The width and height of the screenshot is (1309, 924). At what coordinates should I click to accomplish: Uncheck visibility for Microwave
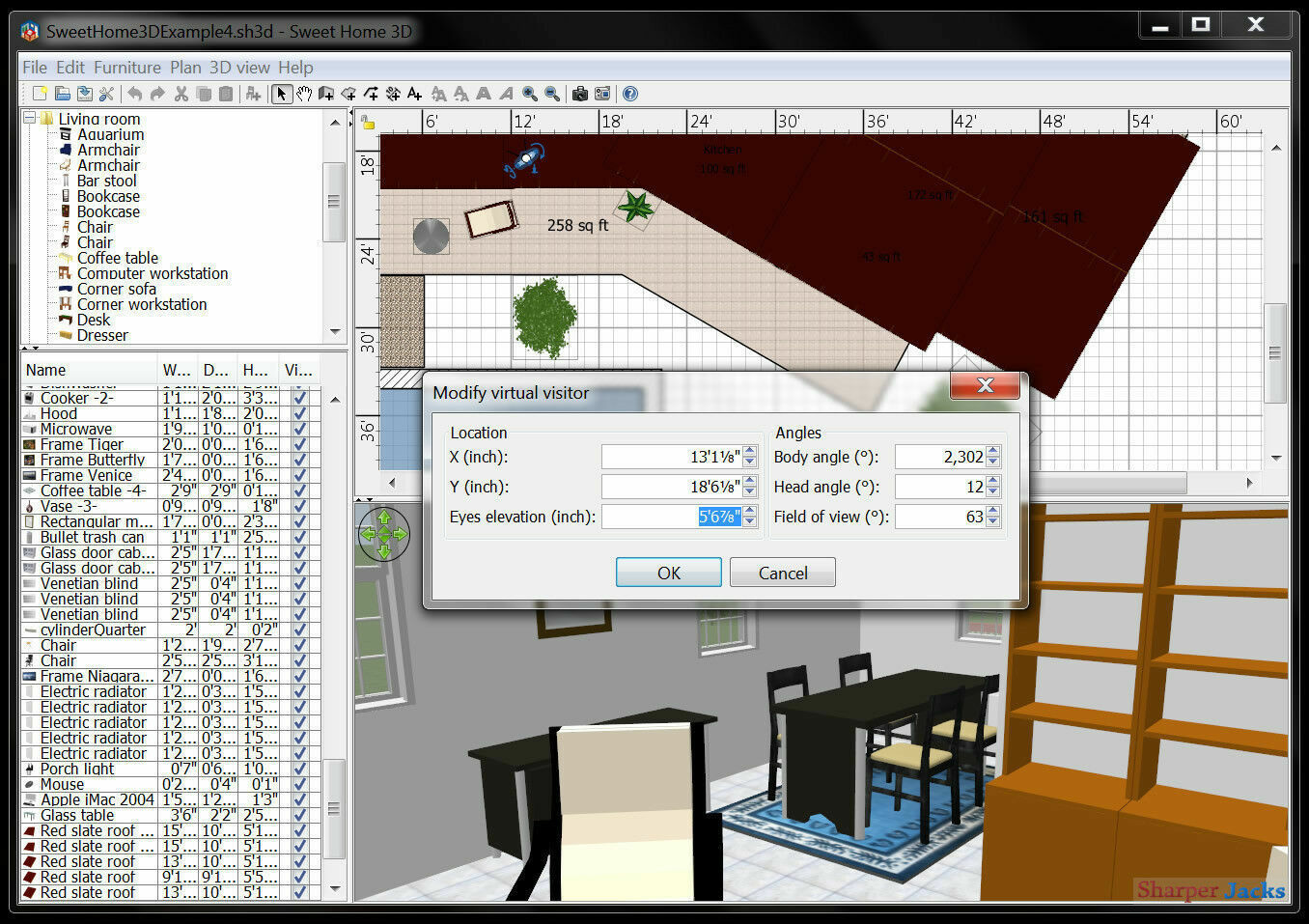tap(300, 429)
